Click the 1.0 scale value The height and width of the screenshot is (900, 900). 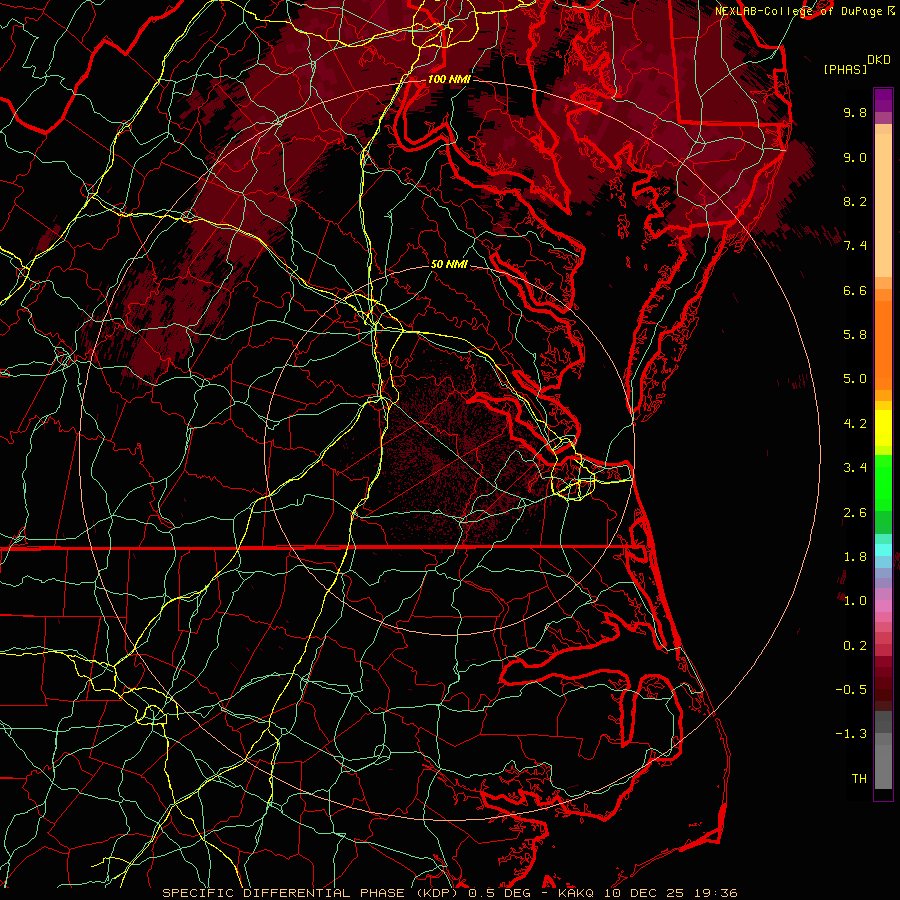(x=855, y=601)
